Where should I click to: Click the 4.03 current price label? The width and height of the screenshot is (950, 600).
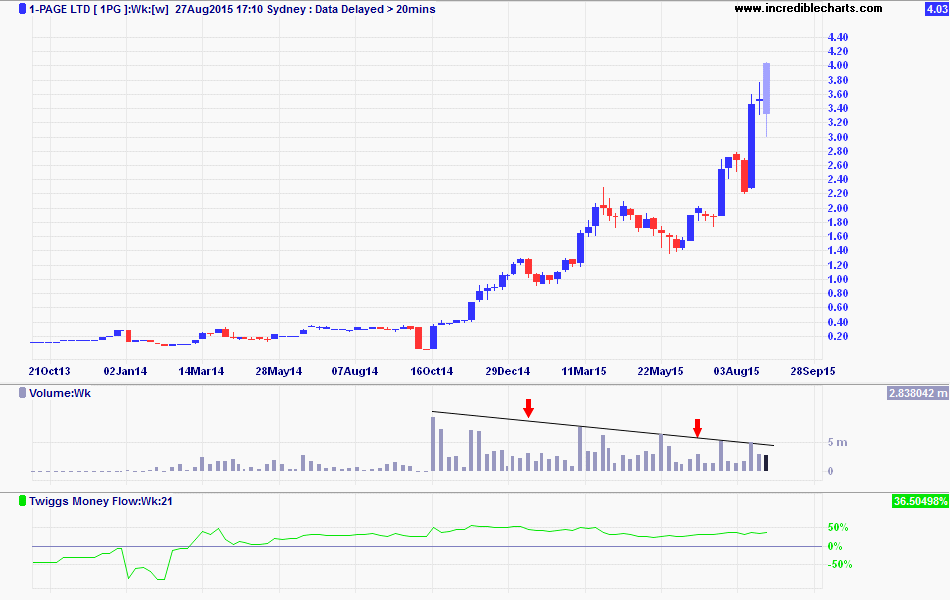coord(936,9)
